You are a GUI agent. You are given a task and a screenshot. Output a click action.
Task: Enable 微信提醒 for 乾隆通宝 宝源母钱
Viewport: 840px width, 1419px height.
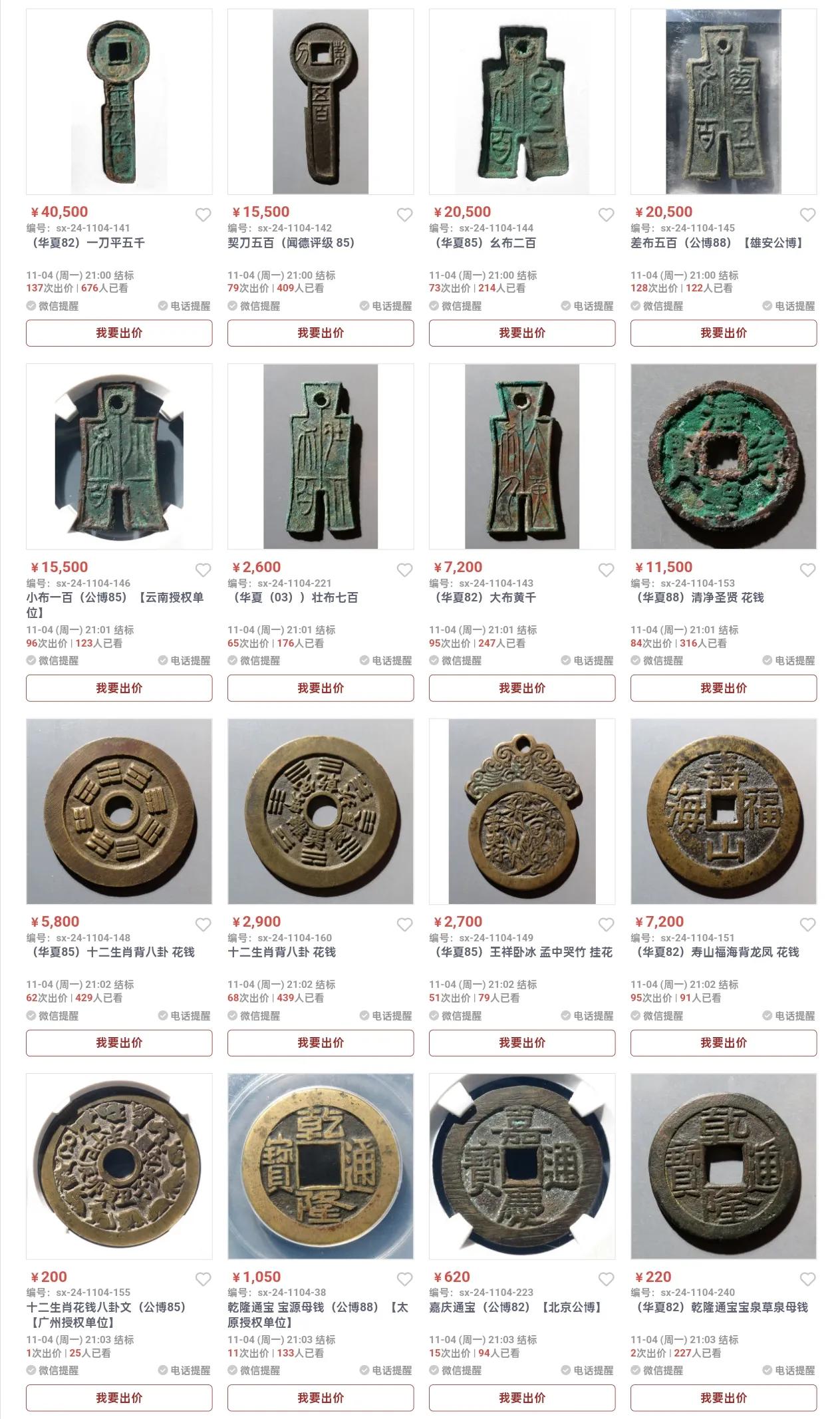click(x=254, y=1370)
